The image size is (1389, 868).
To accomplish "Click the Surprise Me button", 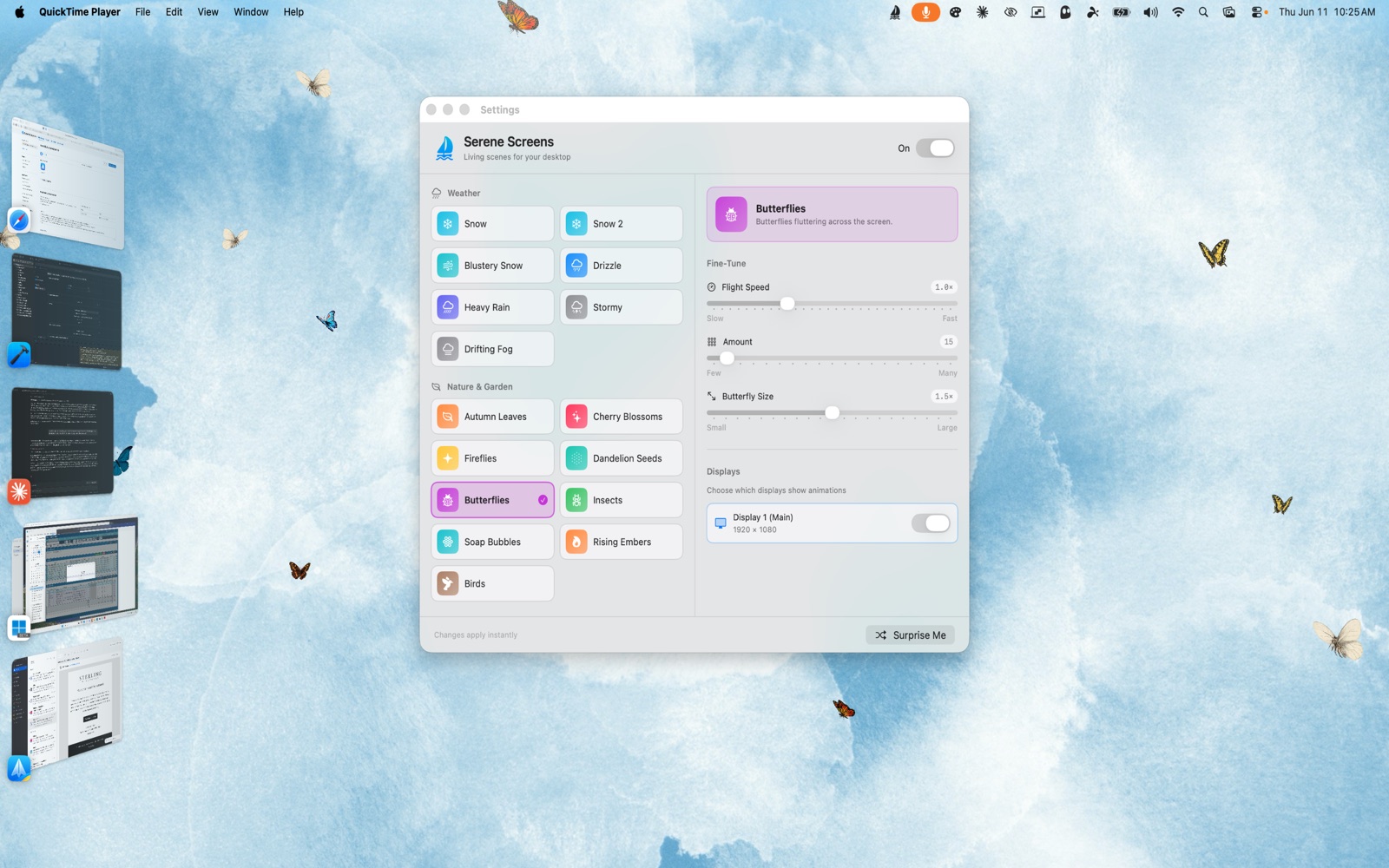I will pyautogui.click(x=910, y=635).
